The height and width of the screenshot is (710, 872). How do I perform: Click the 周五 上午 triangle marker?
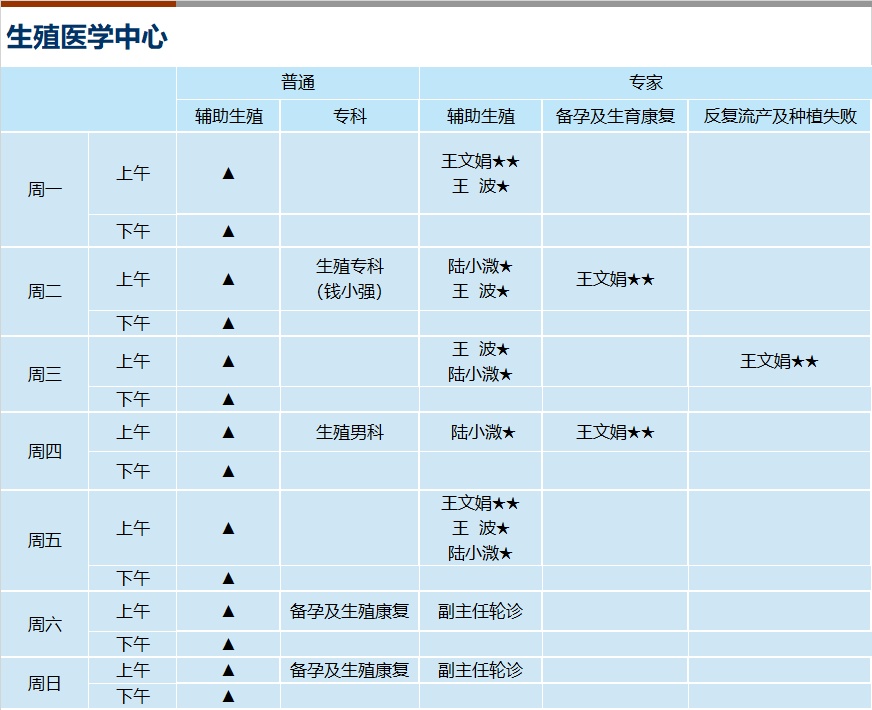(x=229, y=528)
